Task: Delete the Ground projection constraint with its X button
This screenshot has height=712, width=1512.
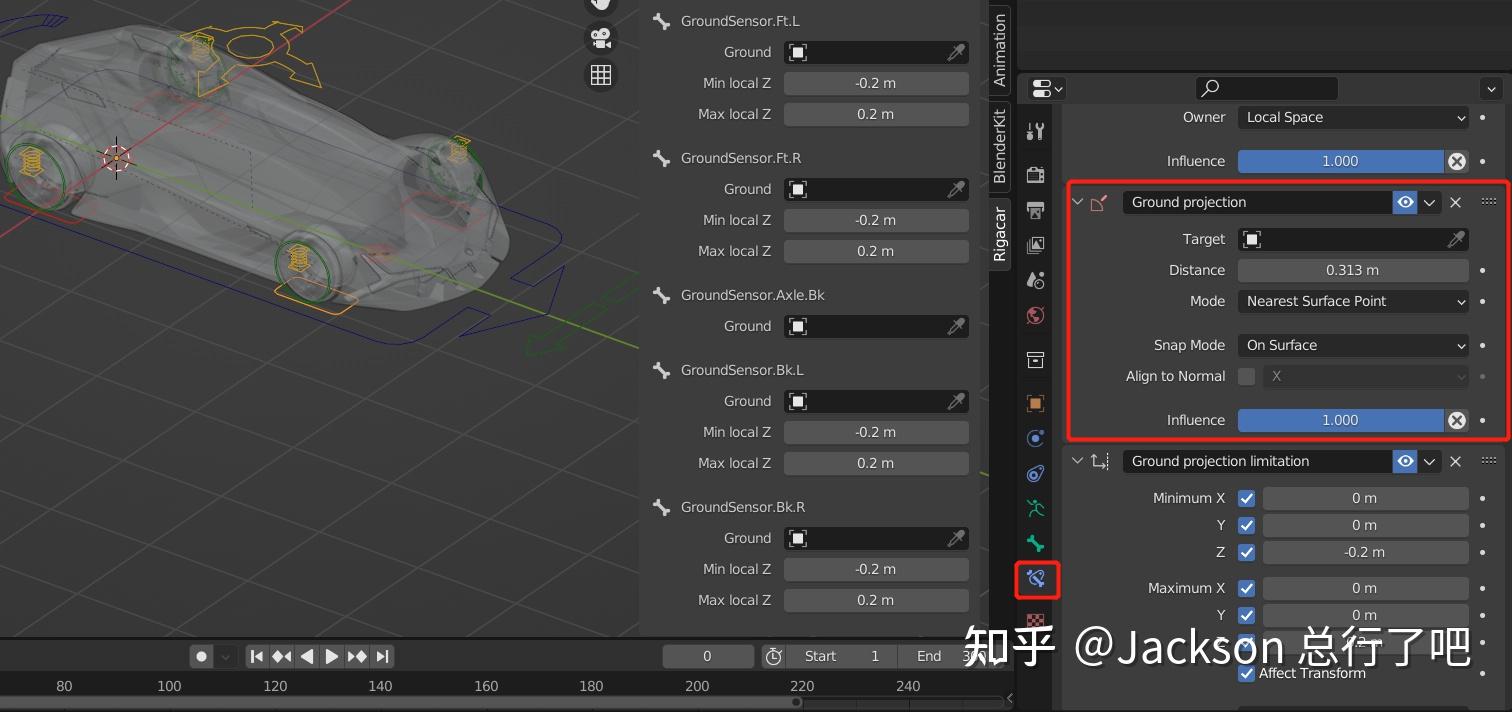Action: click(1456, 202)
